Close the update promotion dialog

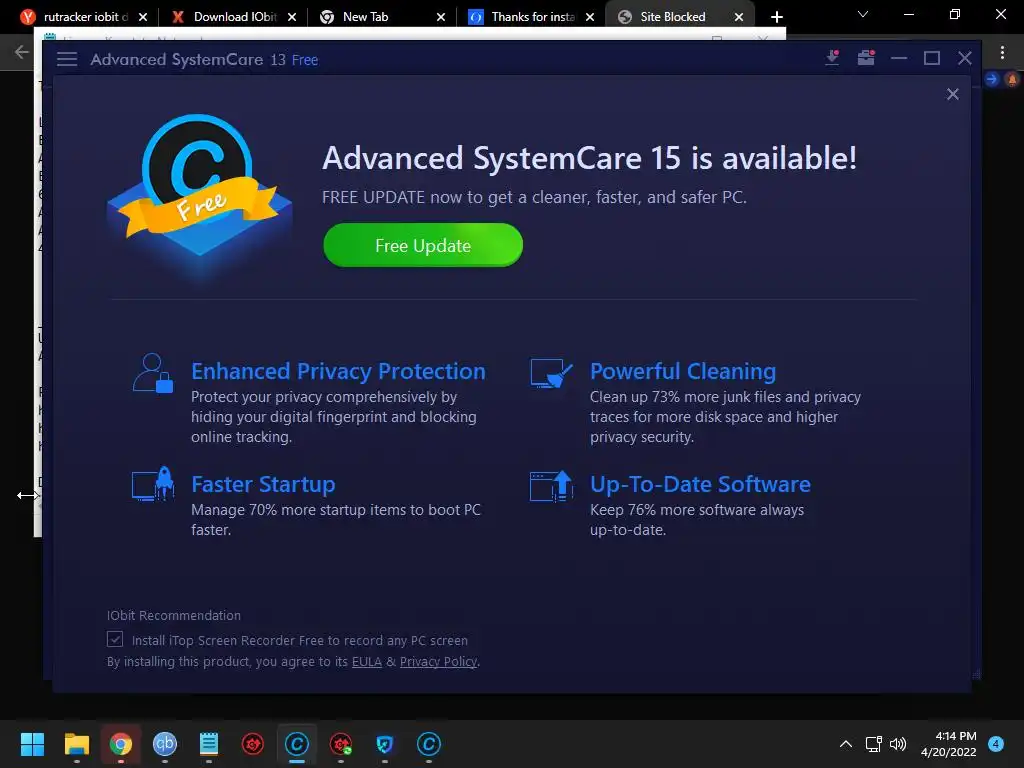[x=953, y=94]
